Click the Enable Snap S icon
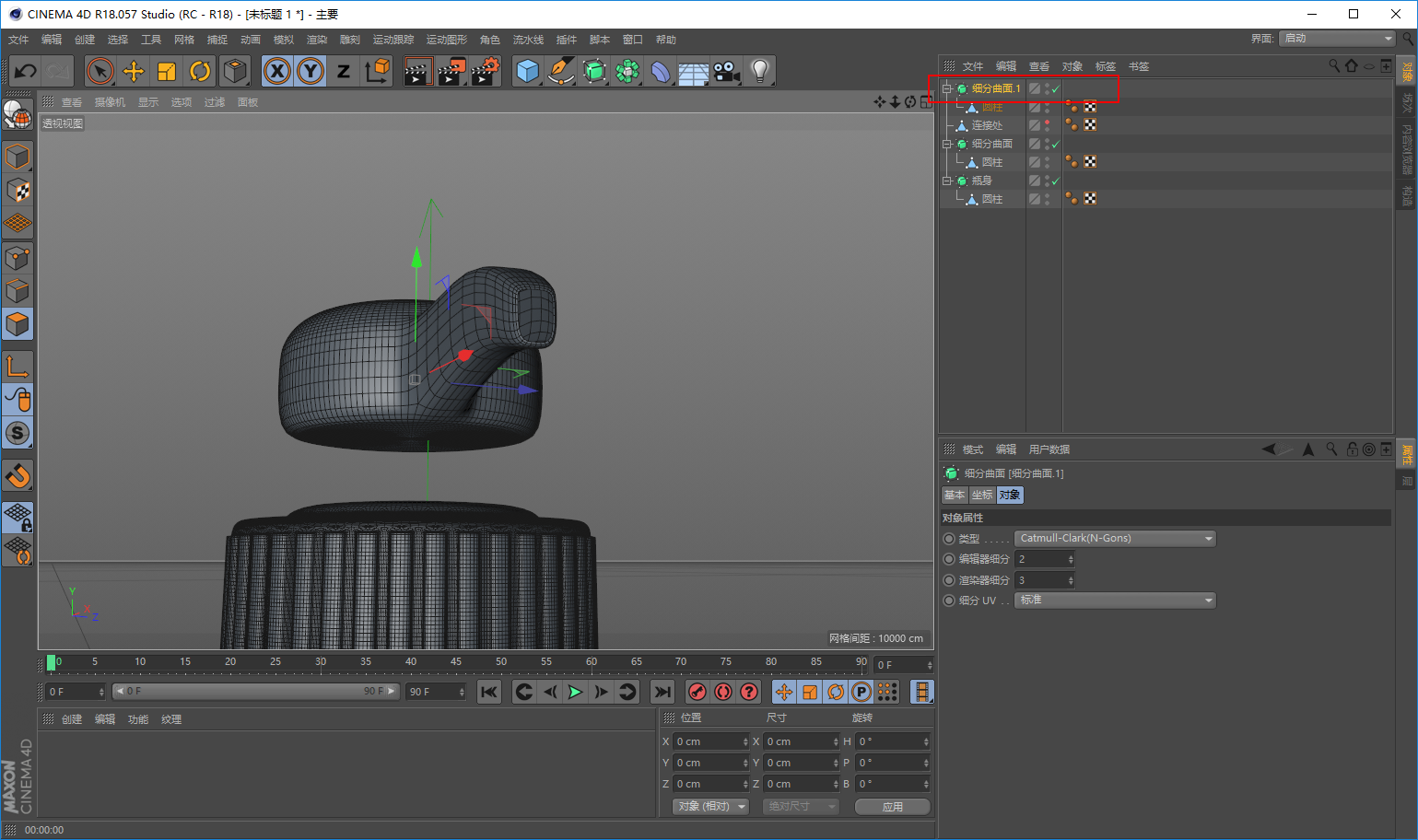 (18, 433)
